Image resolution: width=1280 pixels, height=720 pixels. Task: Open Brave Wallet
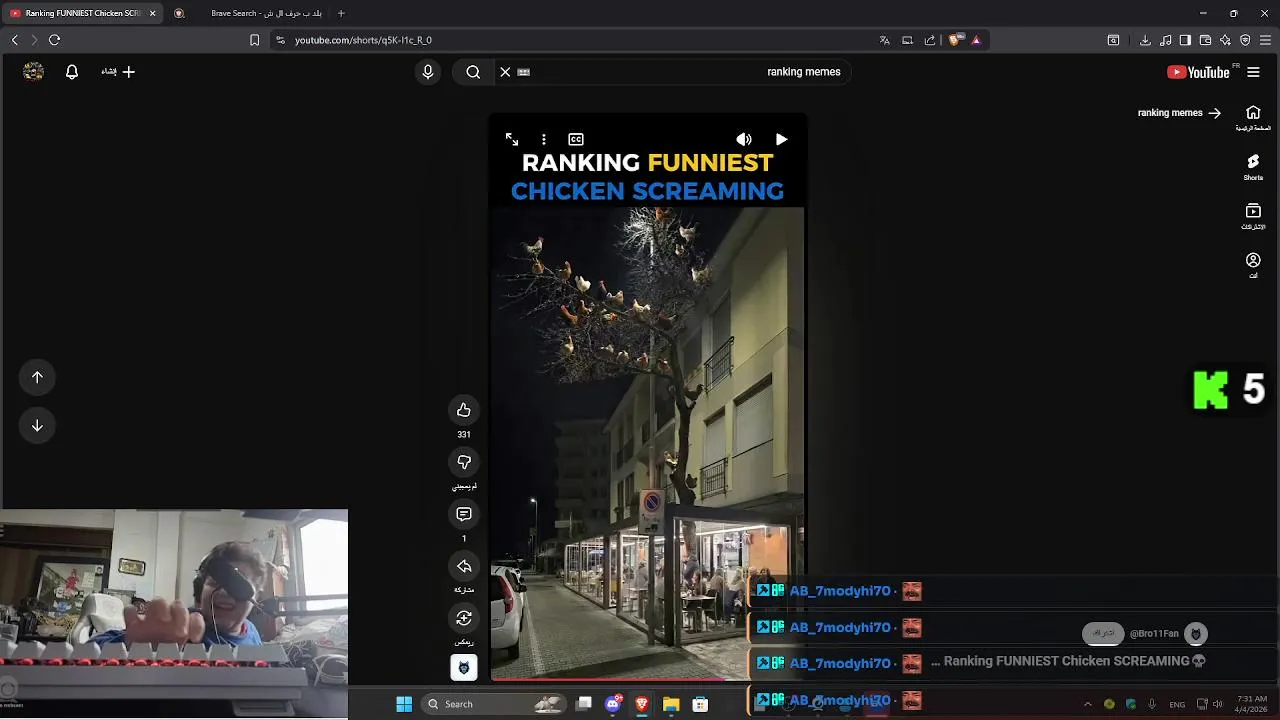pyautogui.click(x=1205, y=40)
